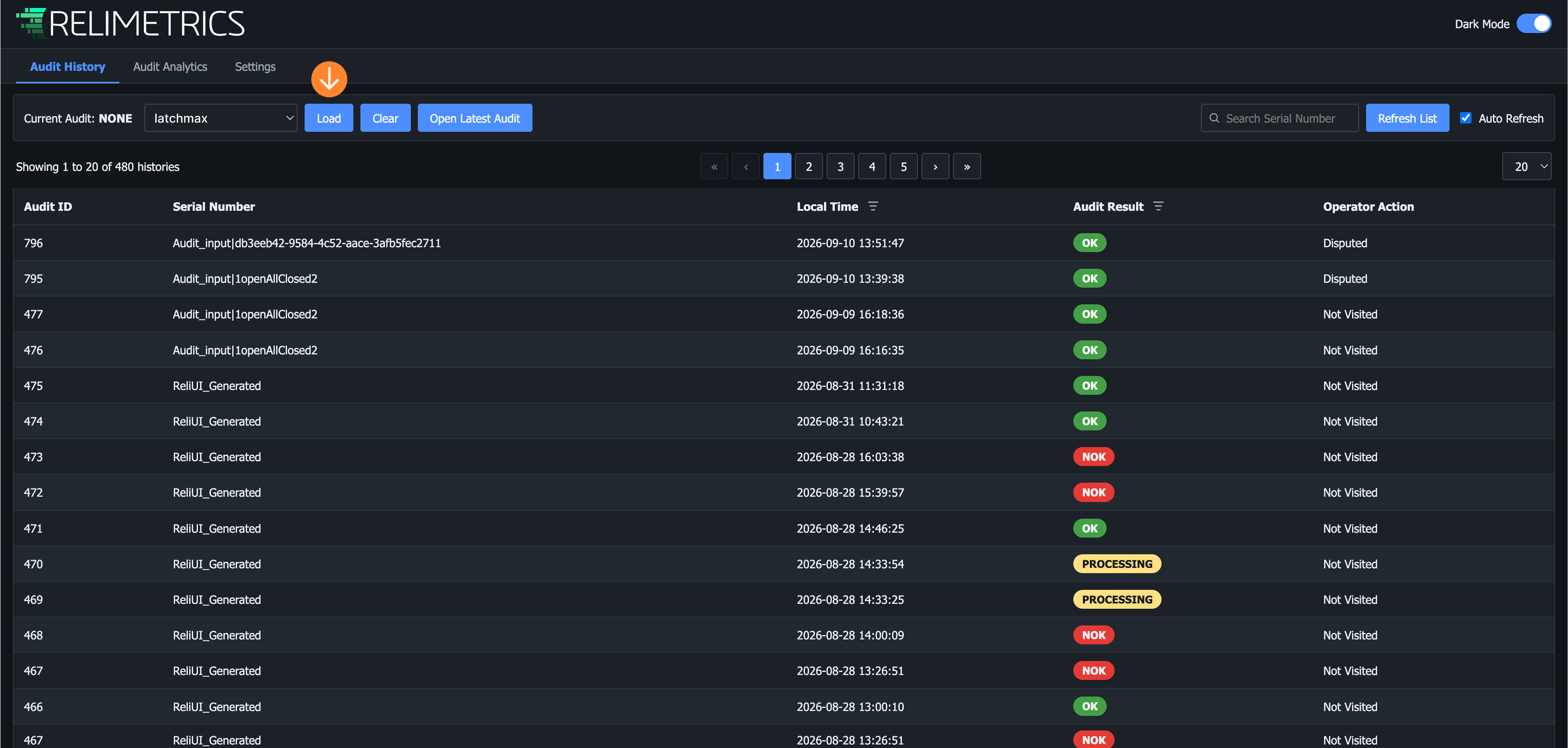The height and width of the screenshot is (748, 1568).
Task: Select page 4 in pagination
Action: pos(872,166)
